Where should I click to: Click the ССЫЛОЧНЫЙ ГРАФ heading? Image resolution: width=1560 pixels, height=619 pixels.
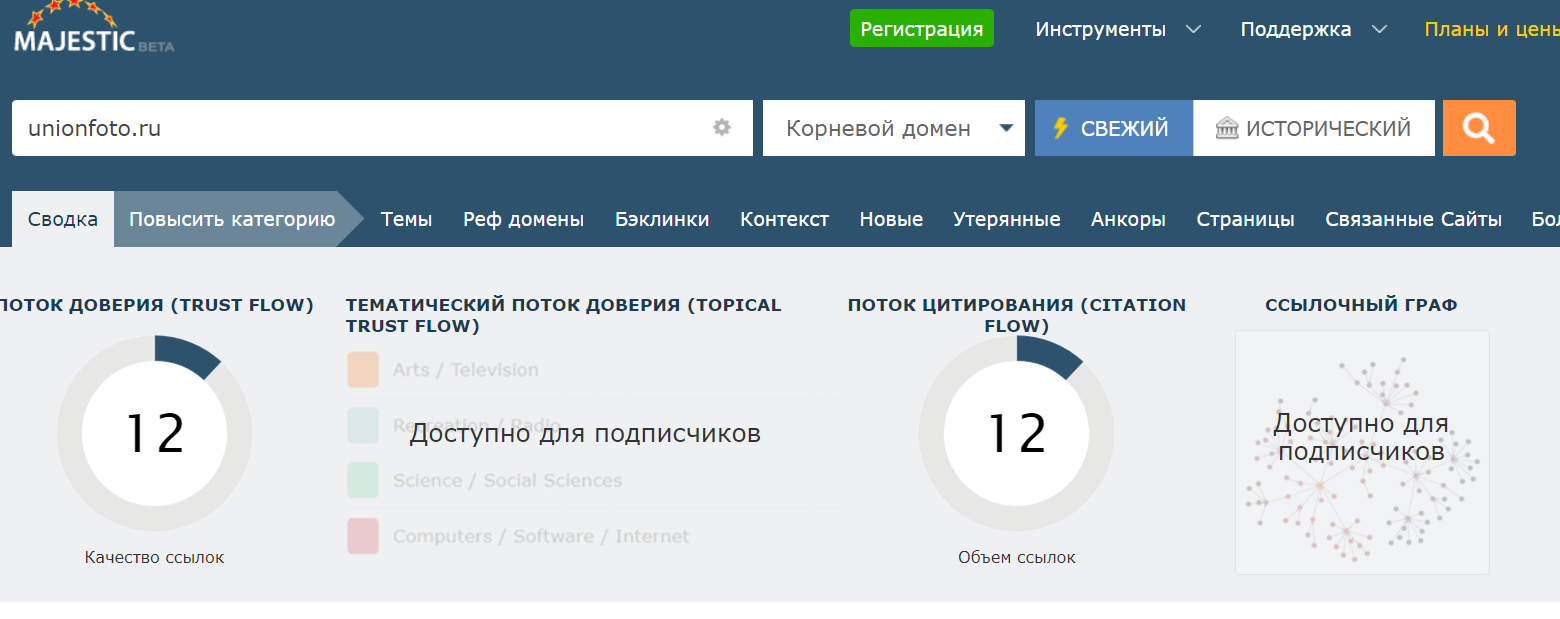click(1361, 305)
